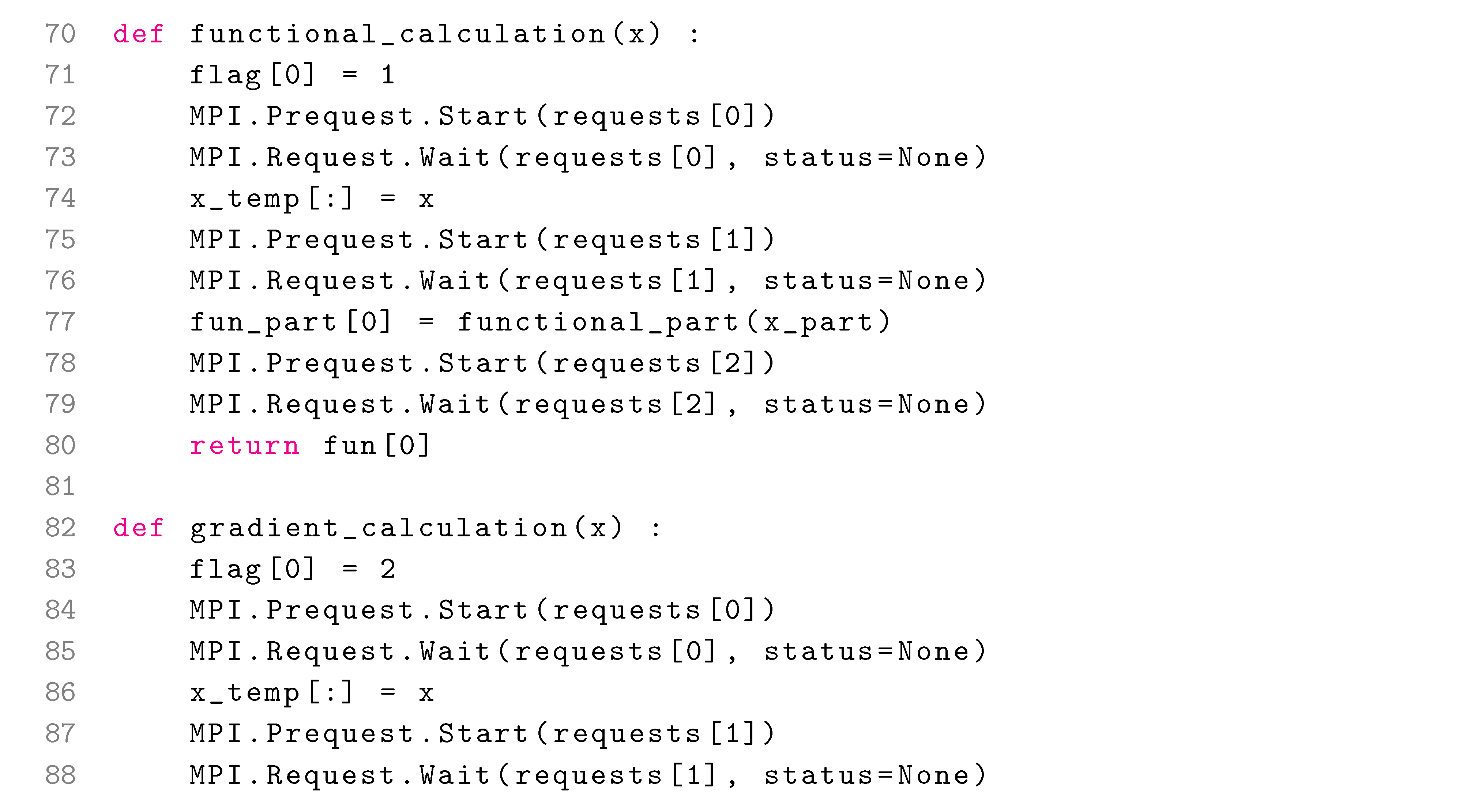Click the def keyword on line 82
Image resolution: width=1478 pixels, height=812 pixels.
point(138,528)
